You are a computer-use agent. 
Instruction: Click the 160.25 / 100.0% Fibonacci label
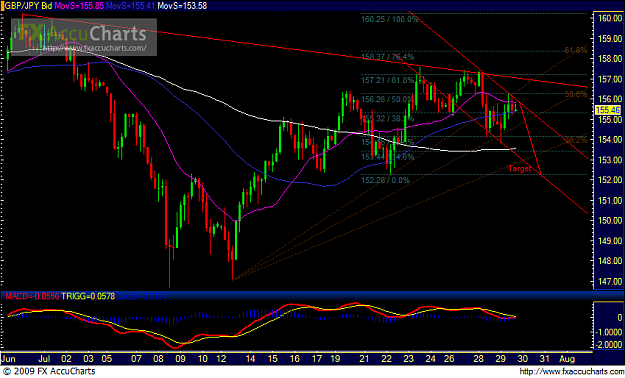389,19
